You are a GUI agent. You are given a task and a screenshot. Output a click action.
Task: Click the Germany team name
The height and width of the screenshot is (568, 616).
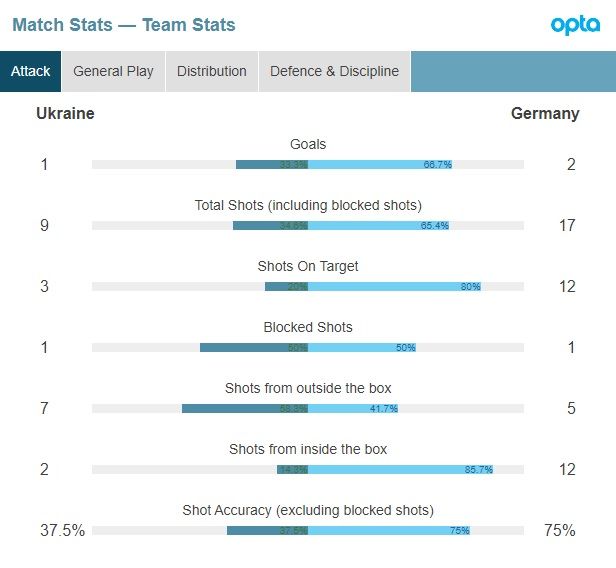pos(545,113)
